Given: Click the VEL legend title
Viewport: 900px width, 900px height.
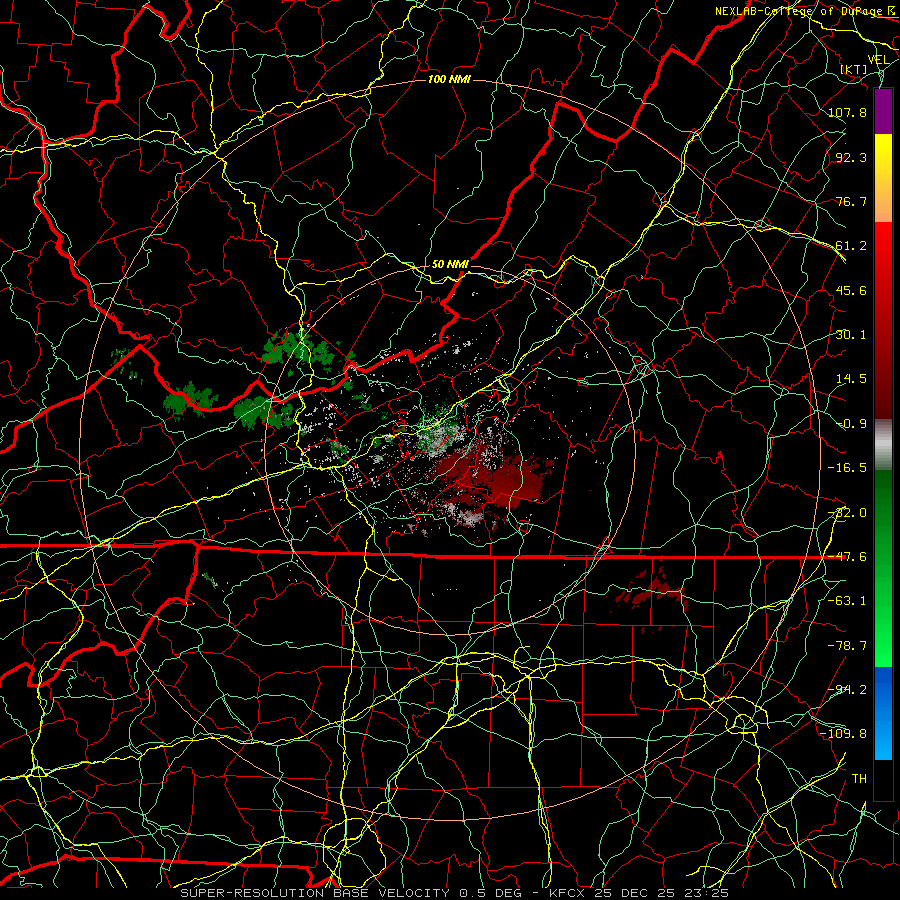Looking at the screenshot, I should (x=878, y=60).
